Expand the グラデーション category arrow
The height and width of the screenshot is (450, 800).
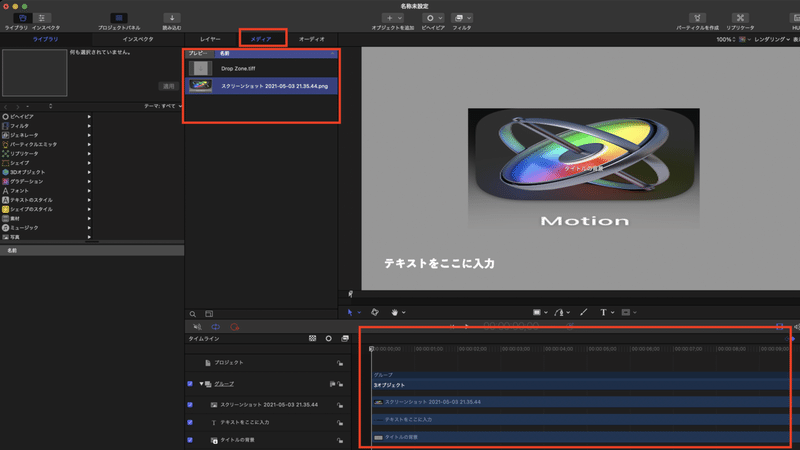click(x=89, y=181)
